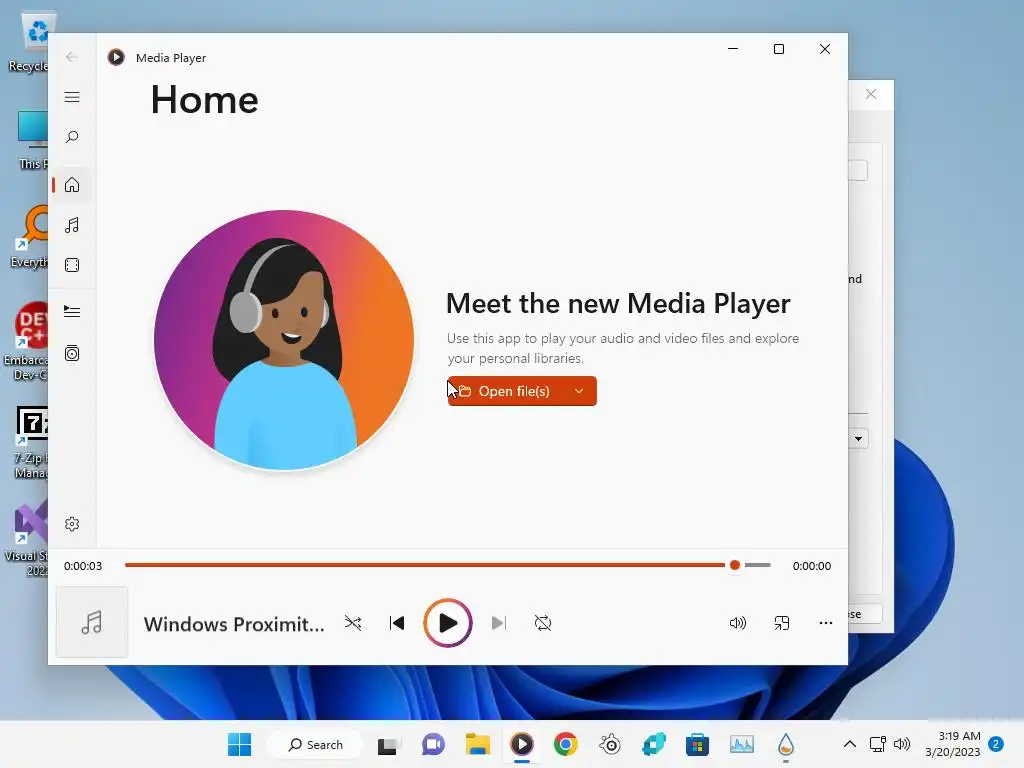Close the background dialog window
Screen dimensions: 1024x768
(871, 94)
